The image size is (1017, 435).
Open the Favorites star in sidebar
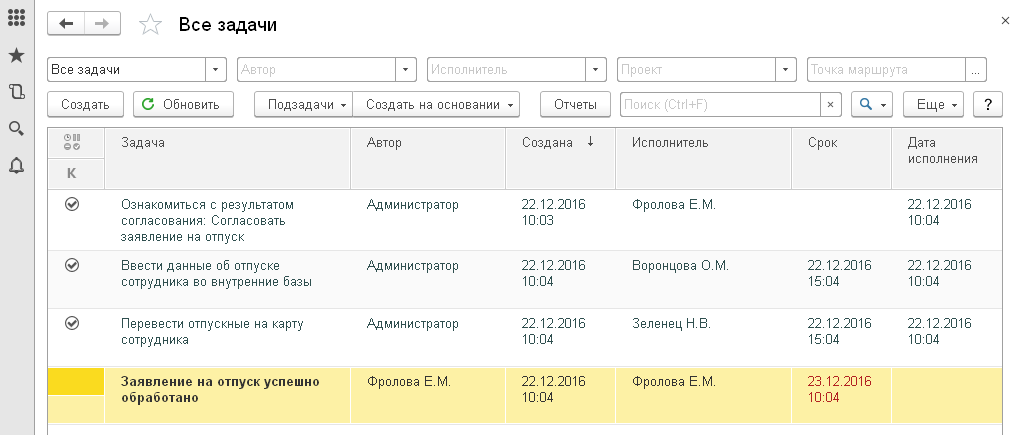tap(16, 55)
